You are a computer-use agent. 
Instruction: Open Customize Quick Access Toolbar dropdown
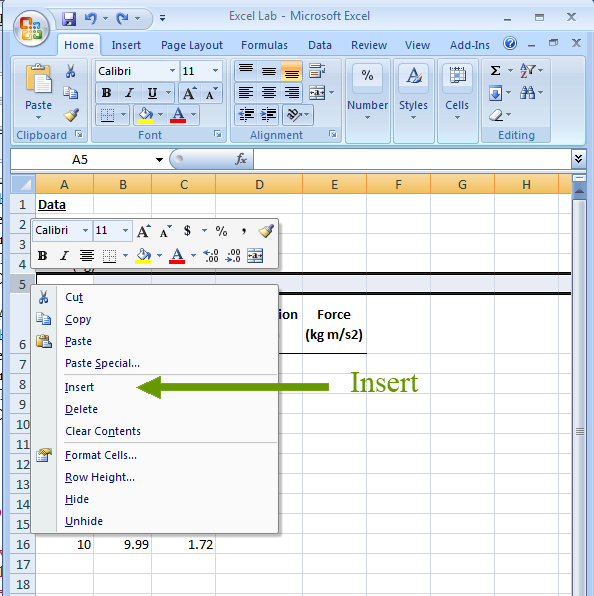coord(162,18)
